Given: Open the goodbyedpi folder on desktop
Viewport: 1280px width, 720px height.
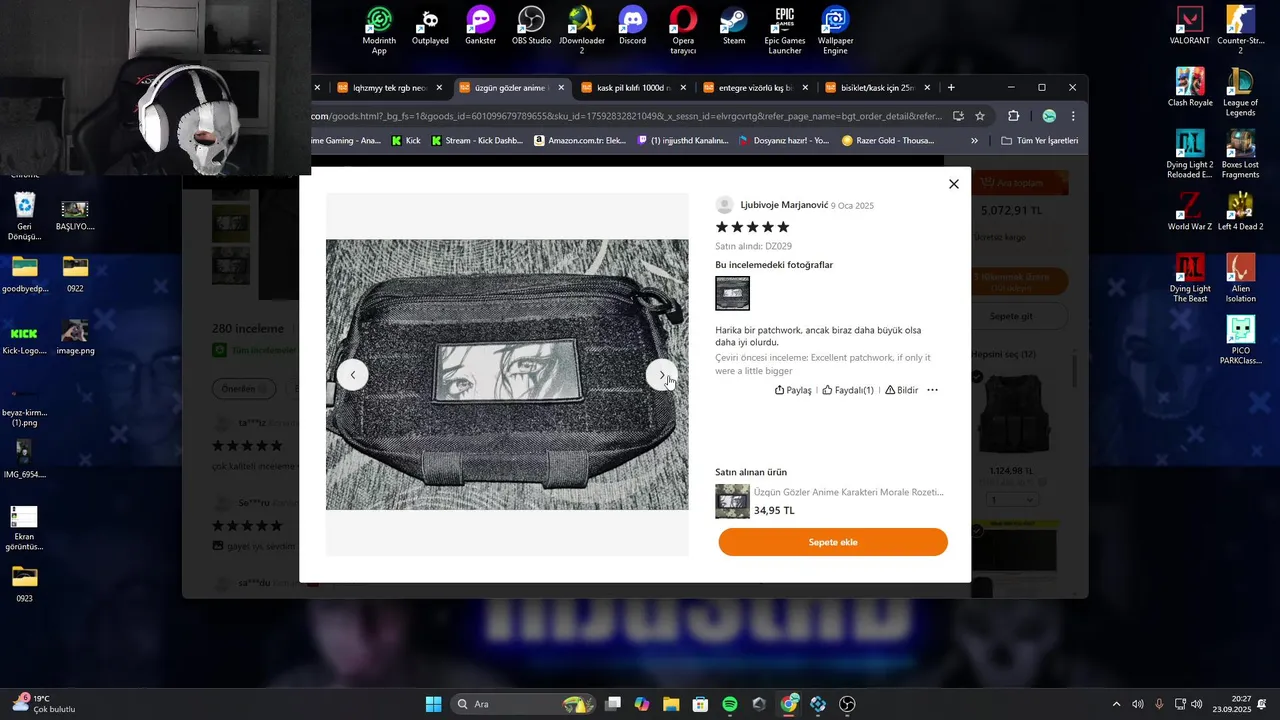Looking at the screenshot, I should [x=24, y=274].
